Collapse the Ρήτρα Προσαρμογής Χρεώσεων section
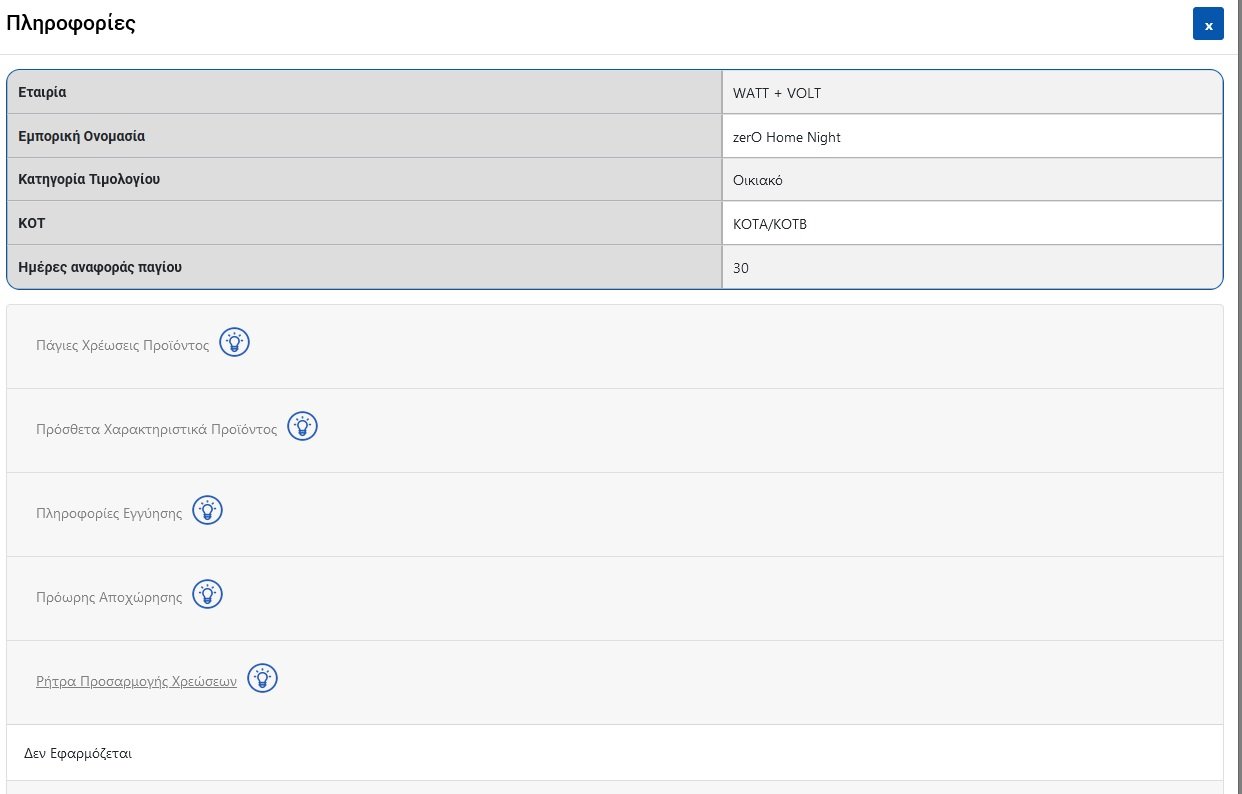This screenshot has width=1242, height=794. click(x=136, y=681)
